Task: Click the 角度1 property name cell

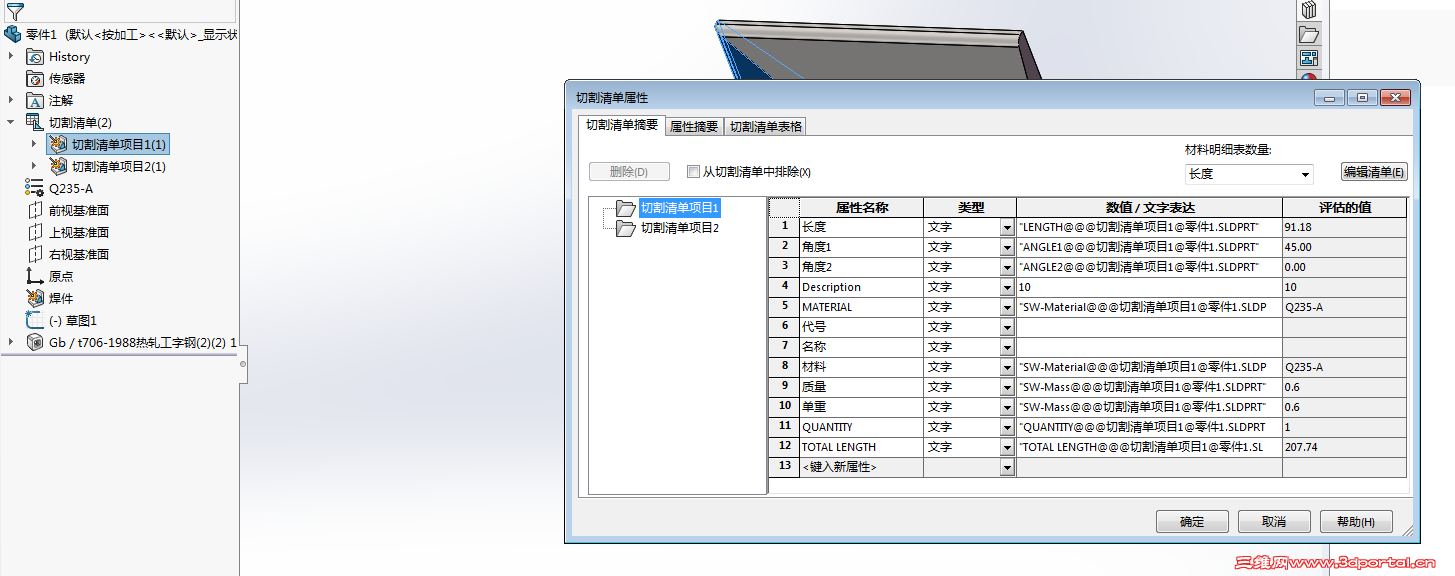Action: [x=861, y=247]
